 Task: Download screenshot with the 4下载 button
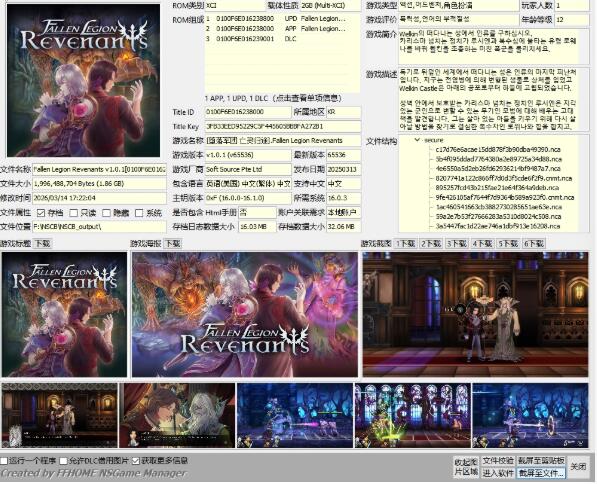482,243
